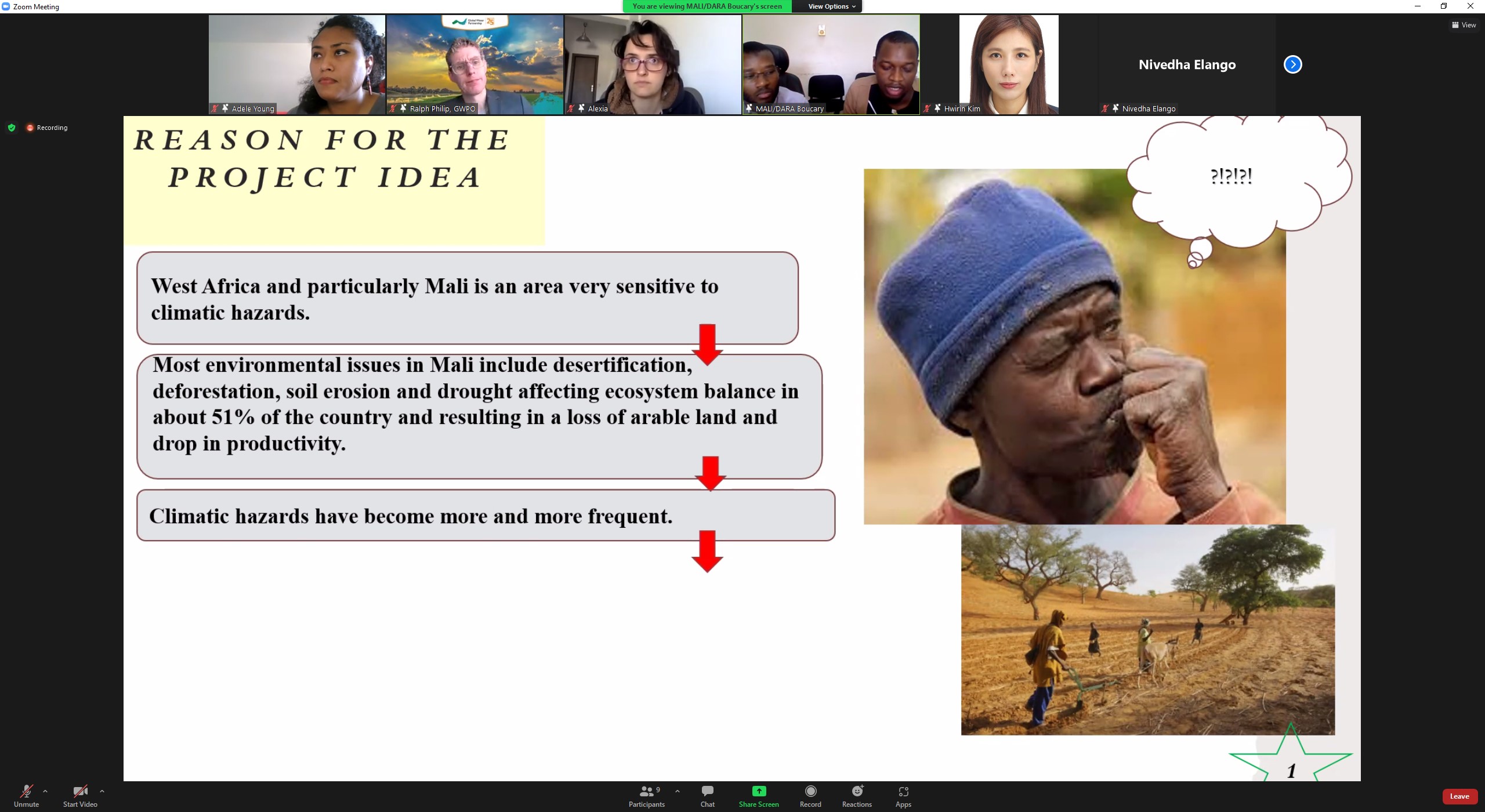The height and width of the screenshot is (812, 1485).
Task: Click the red Leave button
Action: [1459, 796]
